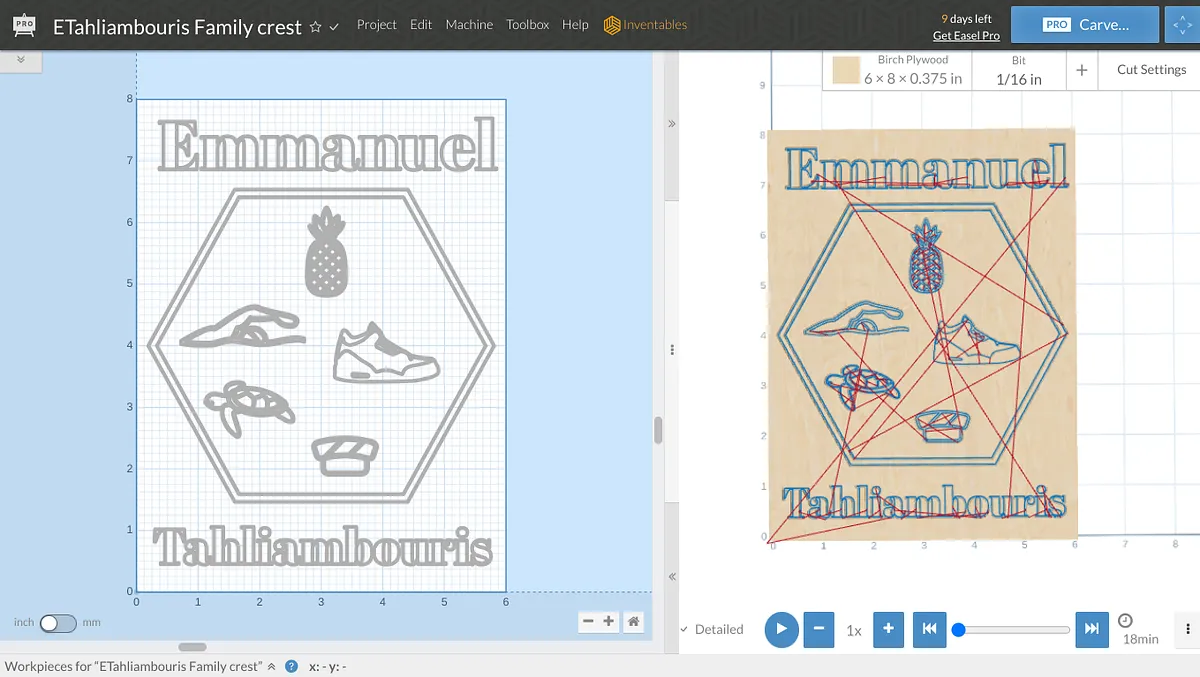Collapse the left shapes panel chevron

click(x=21, y=61)
